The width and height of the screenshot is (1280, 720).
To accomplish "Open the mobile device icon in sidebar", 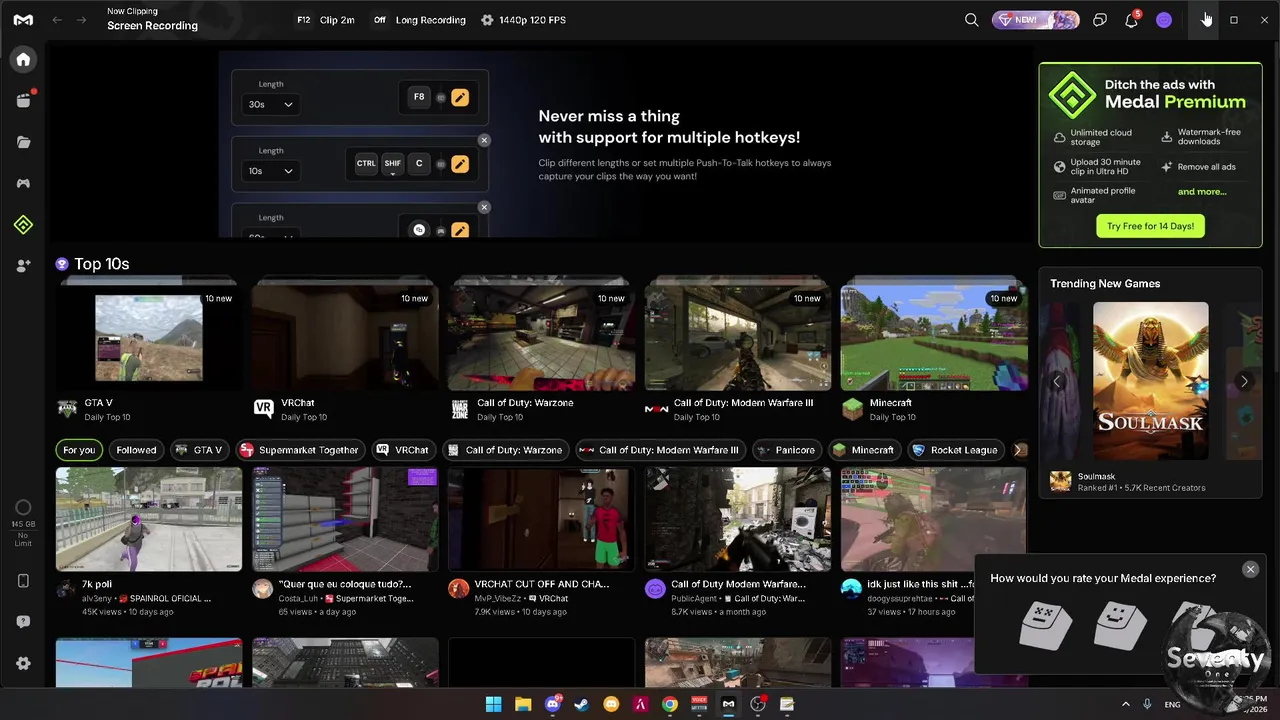I will point(23,581).
